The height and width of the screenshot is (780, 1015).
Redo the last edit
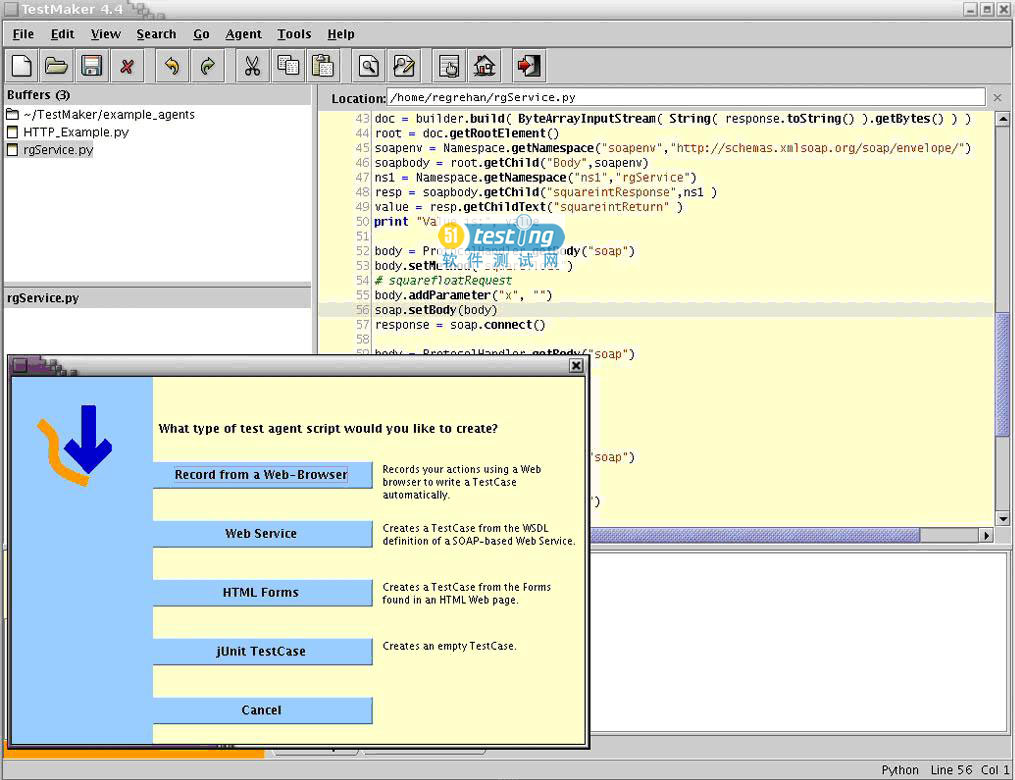point(207,65)
